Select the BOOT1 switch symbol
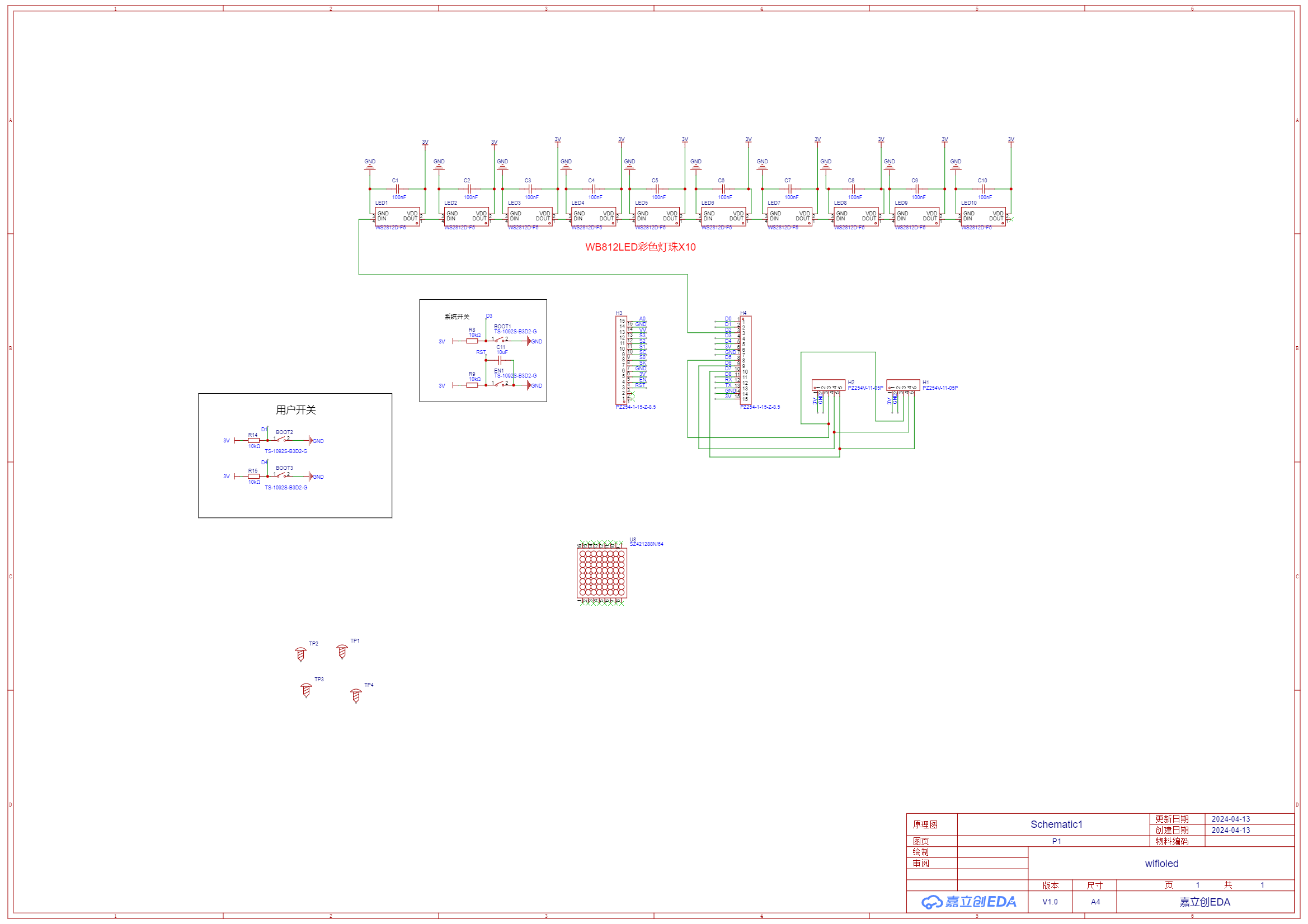This screenshot has width=1308, height=924. (500, 340)
